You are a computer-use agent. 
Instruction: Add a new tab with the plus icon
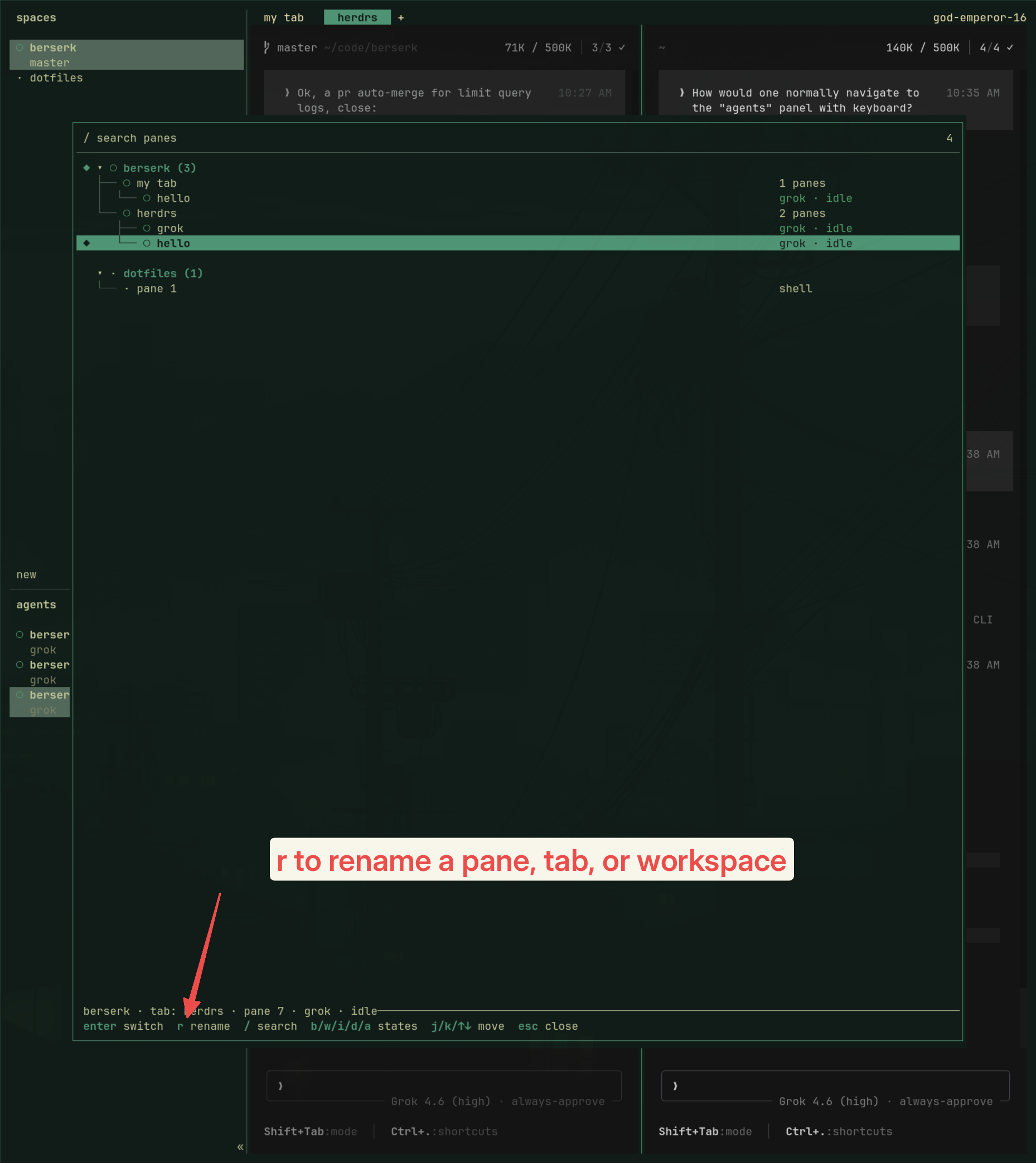coord(401,18)
